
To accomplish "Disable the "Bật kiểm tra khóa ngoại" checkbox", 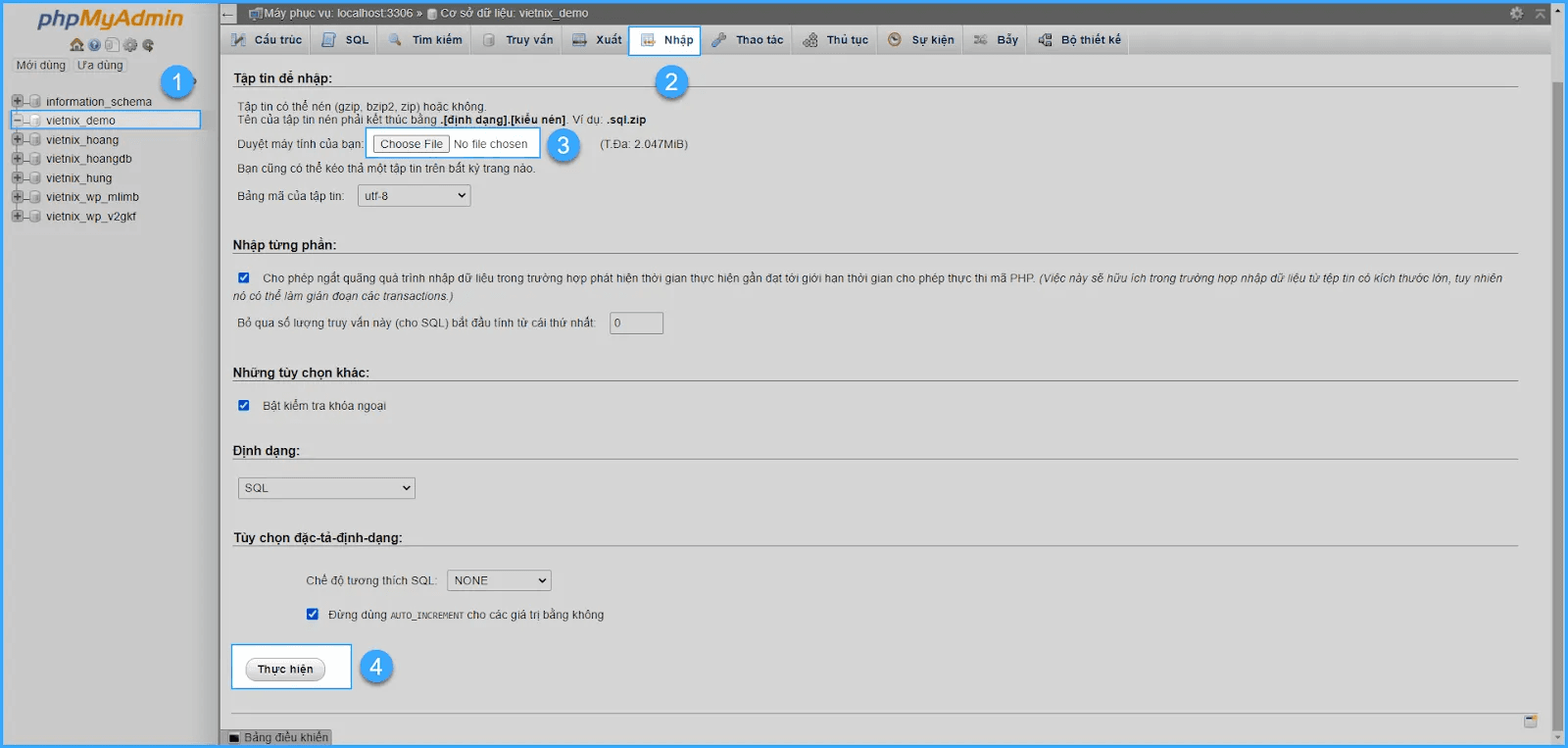I will click(244, 406).
